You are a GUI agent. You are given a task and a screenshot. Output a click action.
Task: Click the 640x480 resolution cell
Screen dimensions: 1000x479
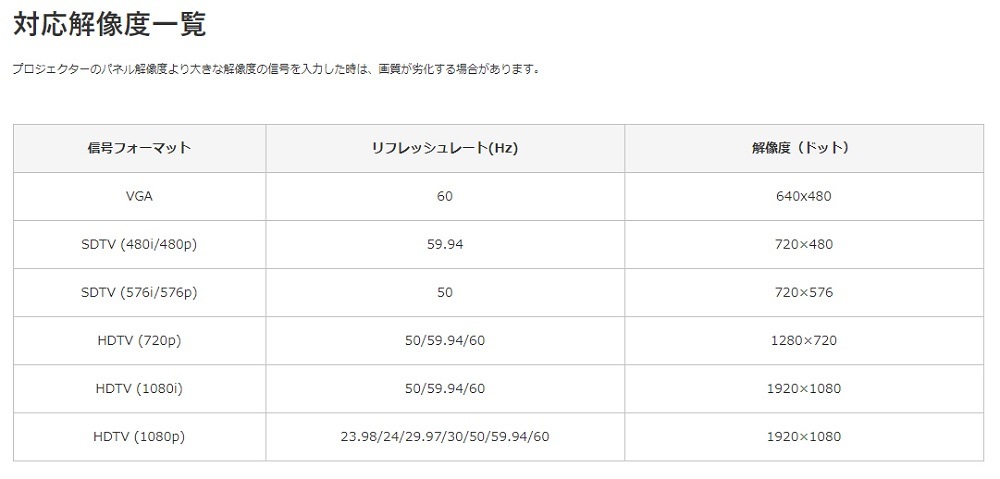coord(803,196)
